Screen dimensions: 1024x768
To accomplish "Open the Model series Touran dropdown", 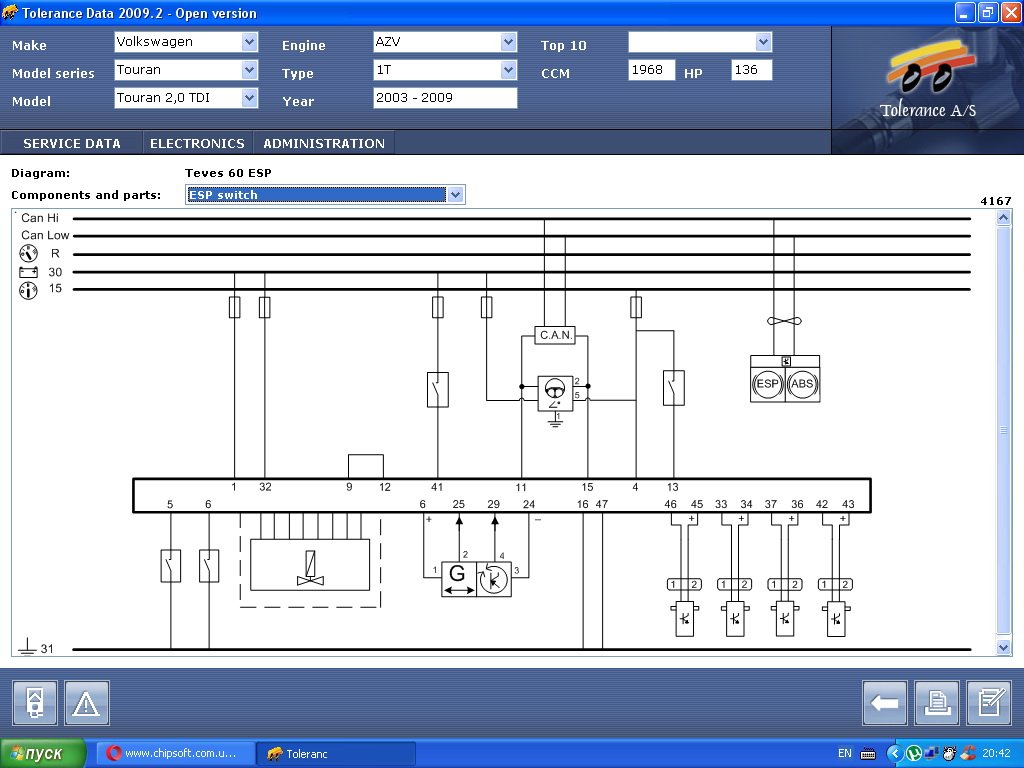I will [249, 70].
